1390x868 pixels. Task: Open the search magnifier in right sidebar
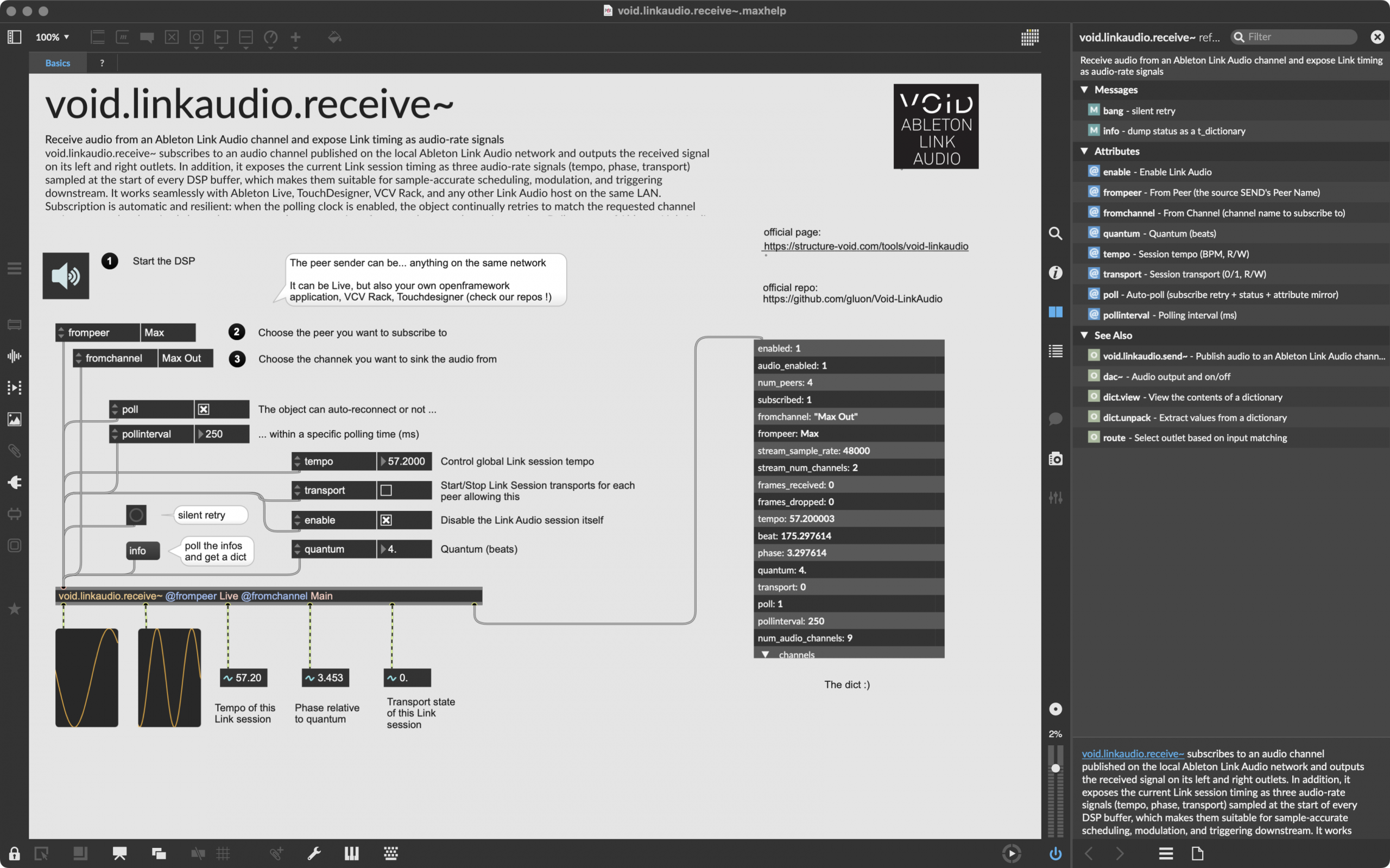pos(1056,233)
